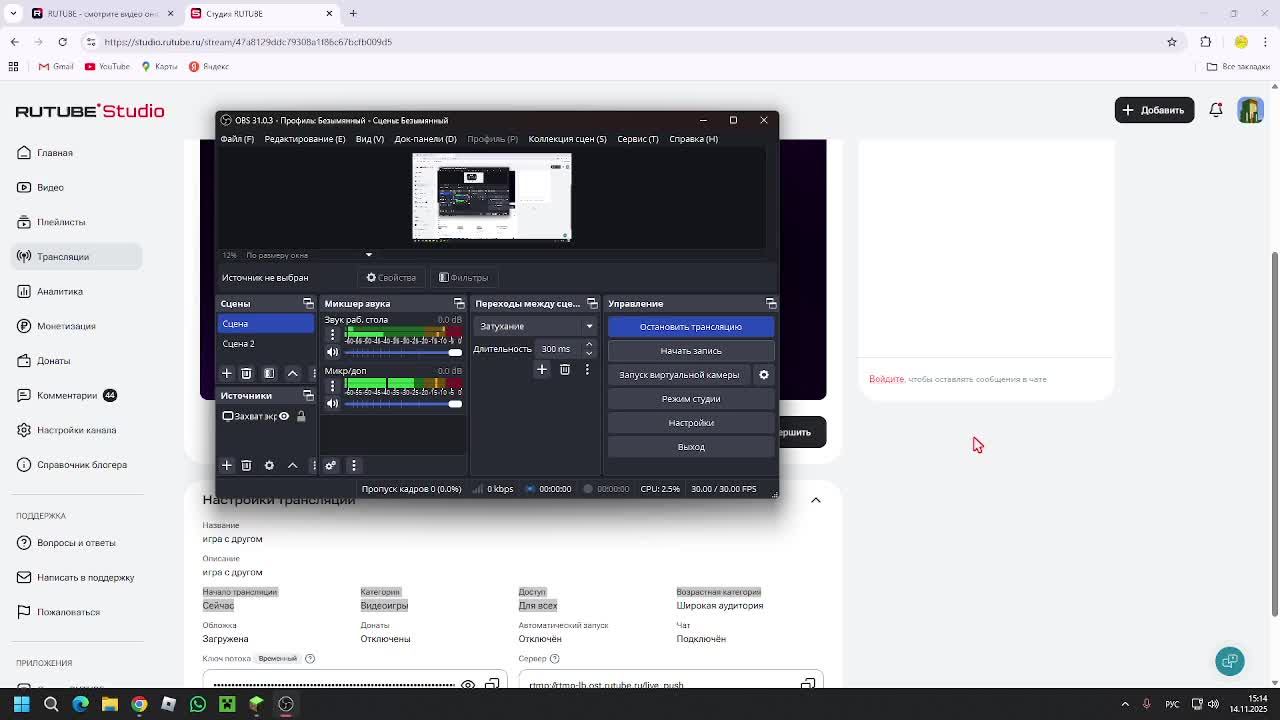Open OBS Справка menu
This screenshot has height=720, width=1280.
coord(693,139)
